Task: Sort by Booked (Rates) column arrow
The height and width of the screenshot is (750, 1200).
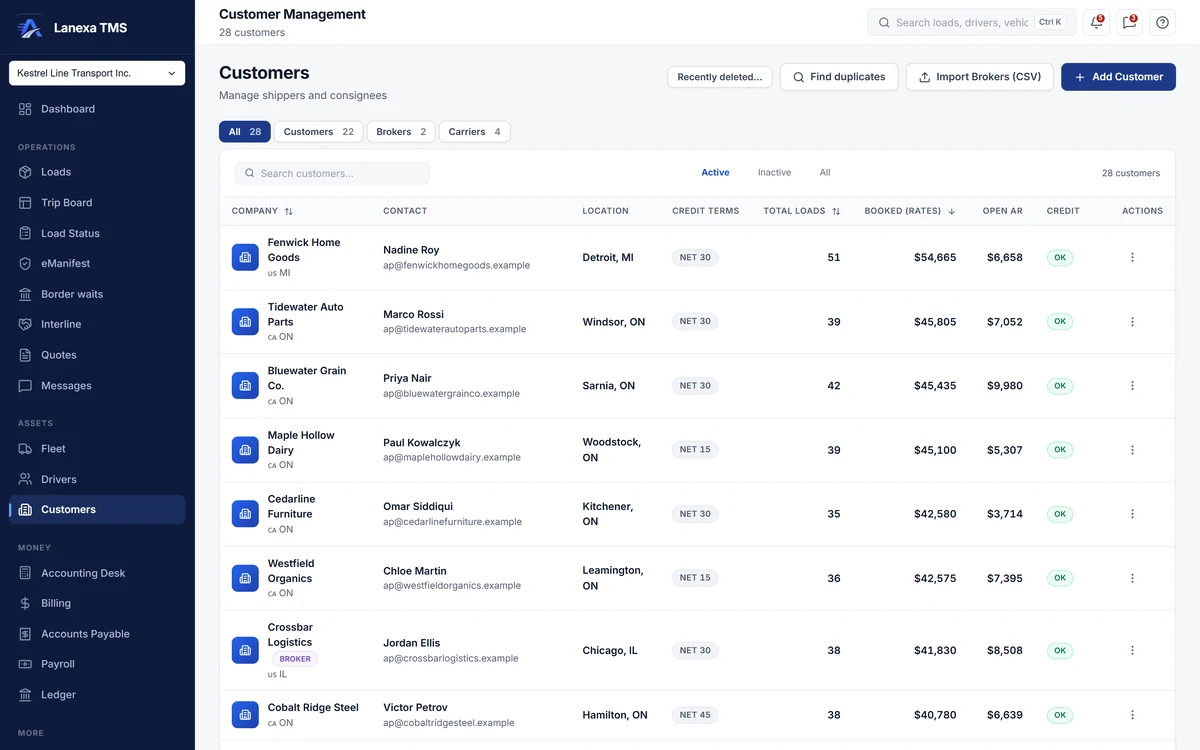Action: (x=951, y=211)
